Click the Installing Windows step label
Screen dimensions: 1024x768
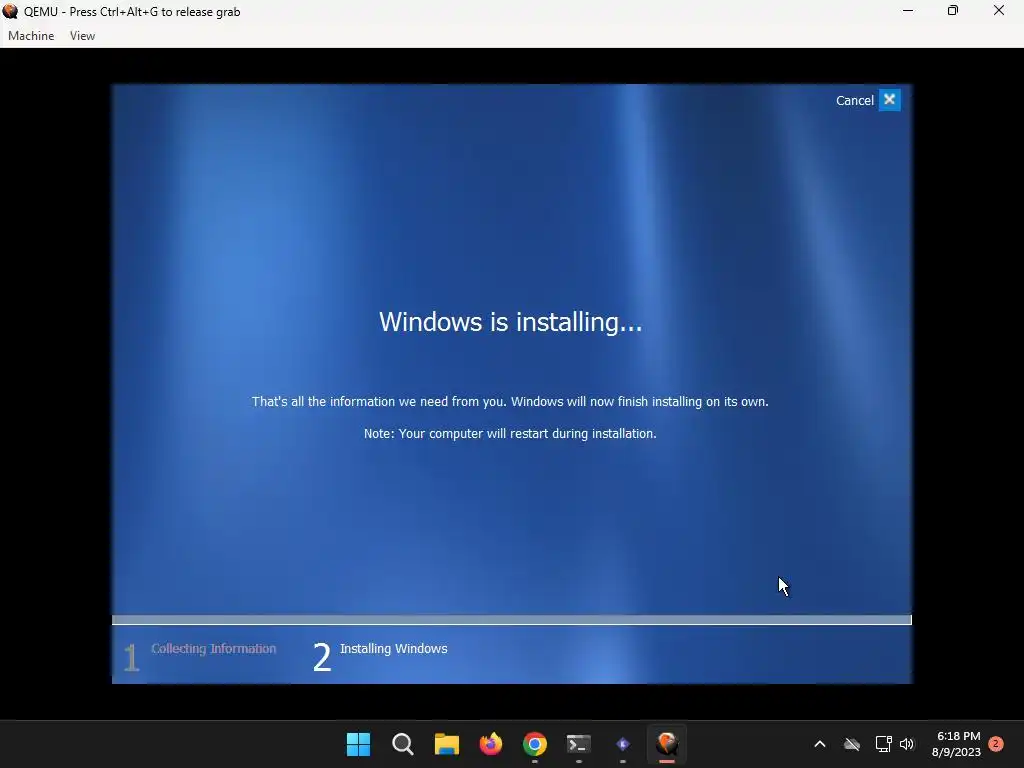click(393, 648)
